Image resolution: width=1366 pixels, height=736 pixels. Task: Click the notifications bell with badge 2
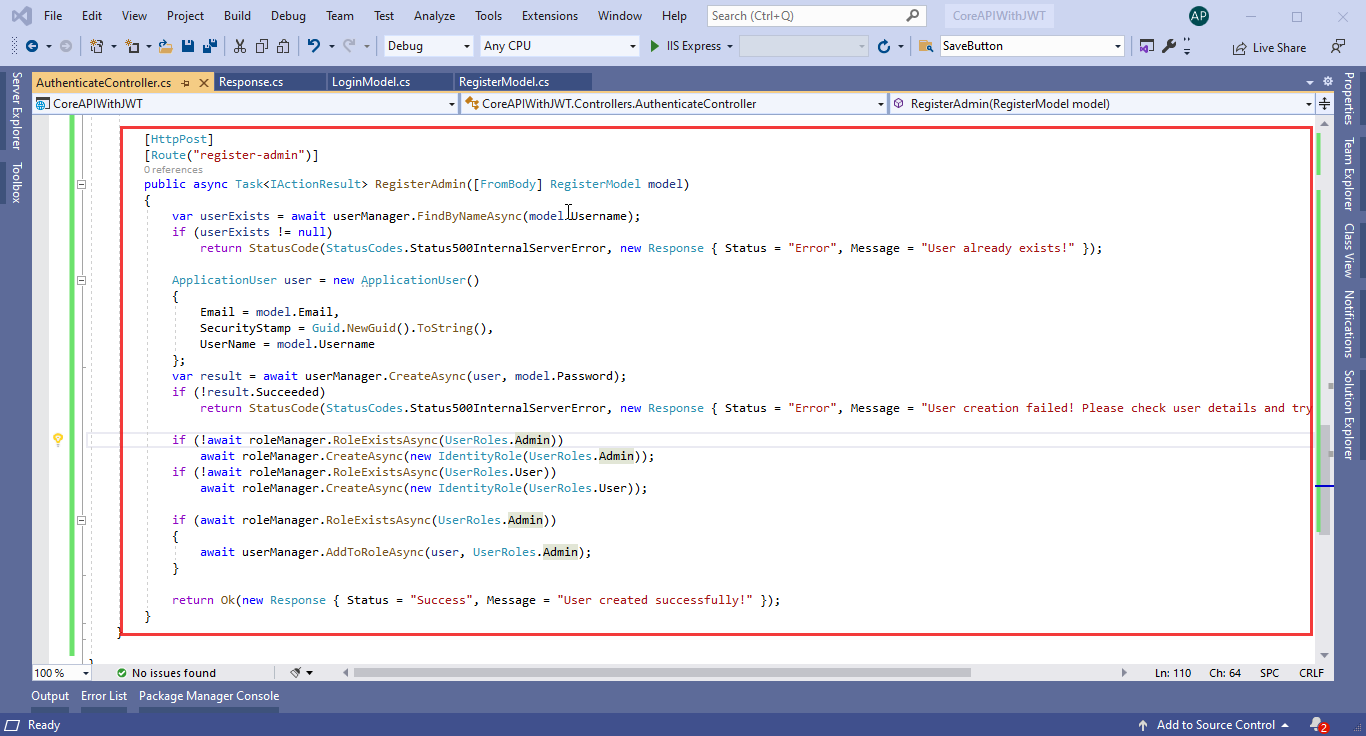pyautogui.click(x=1318, y=725)
